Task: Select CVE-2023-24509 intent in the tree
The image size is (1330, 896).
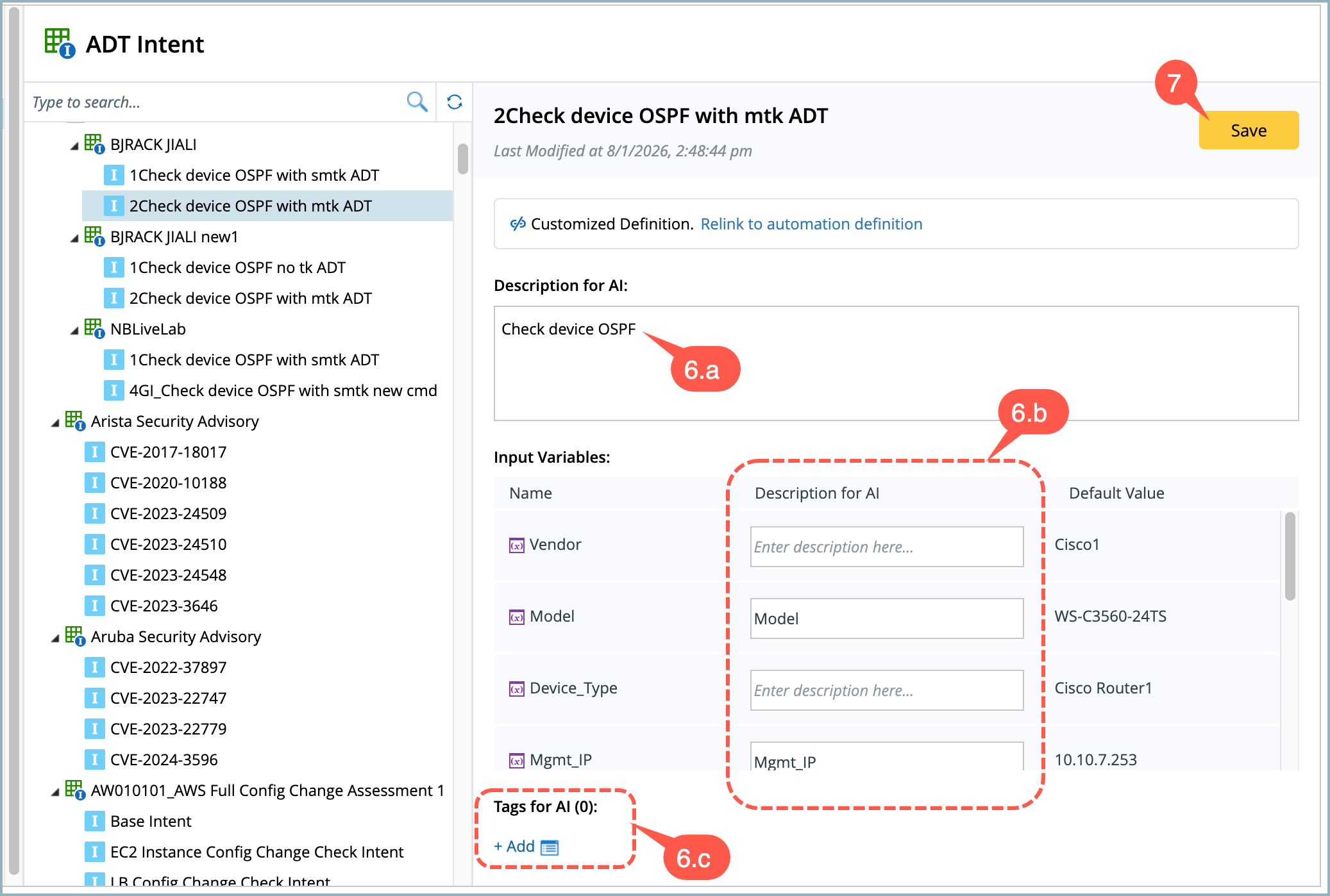Action: [168, 513]
